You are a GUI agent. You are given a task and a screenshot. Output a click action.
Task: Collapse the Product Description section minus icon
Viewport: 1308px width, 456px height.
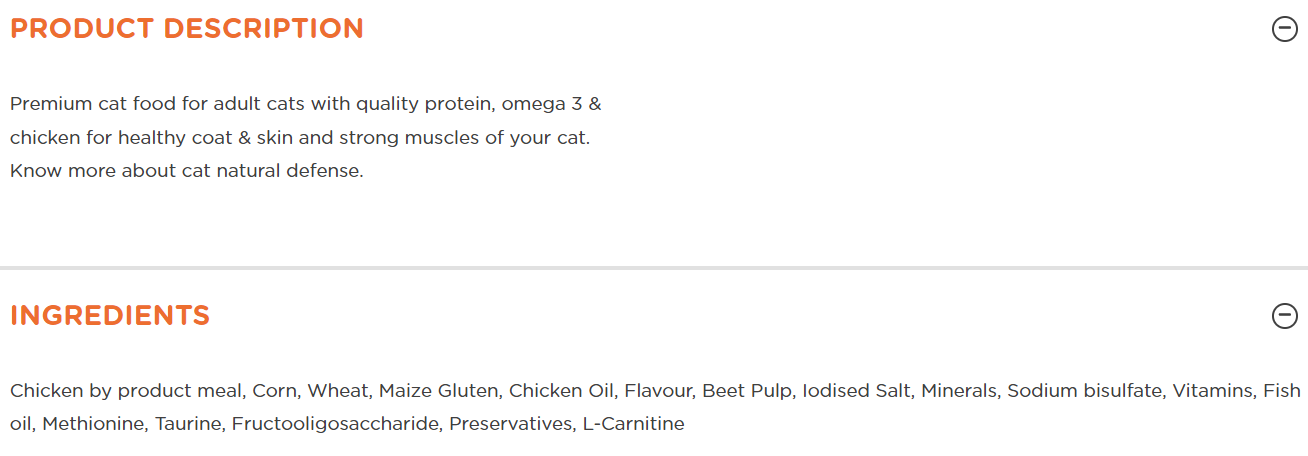(x=1284, y=29)
